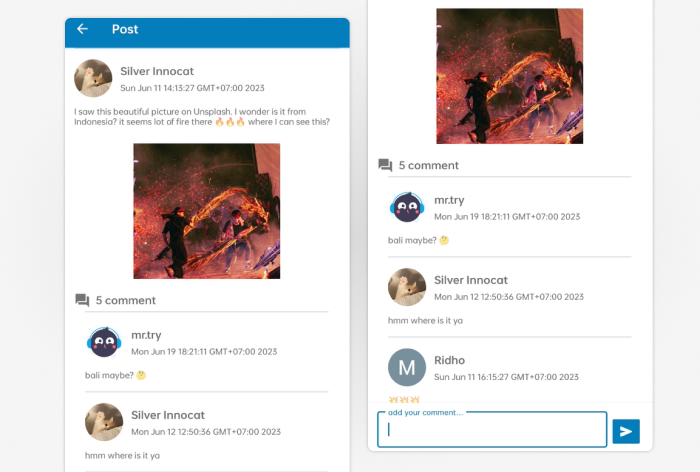Viewport: 700px width, 472px height.
Task: Click mr.try username in left comments
Action: (x=146, y=335)
